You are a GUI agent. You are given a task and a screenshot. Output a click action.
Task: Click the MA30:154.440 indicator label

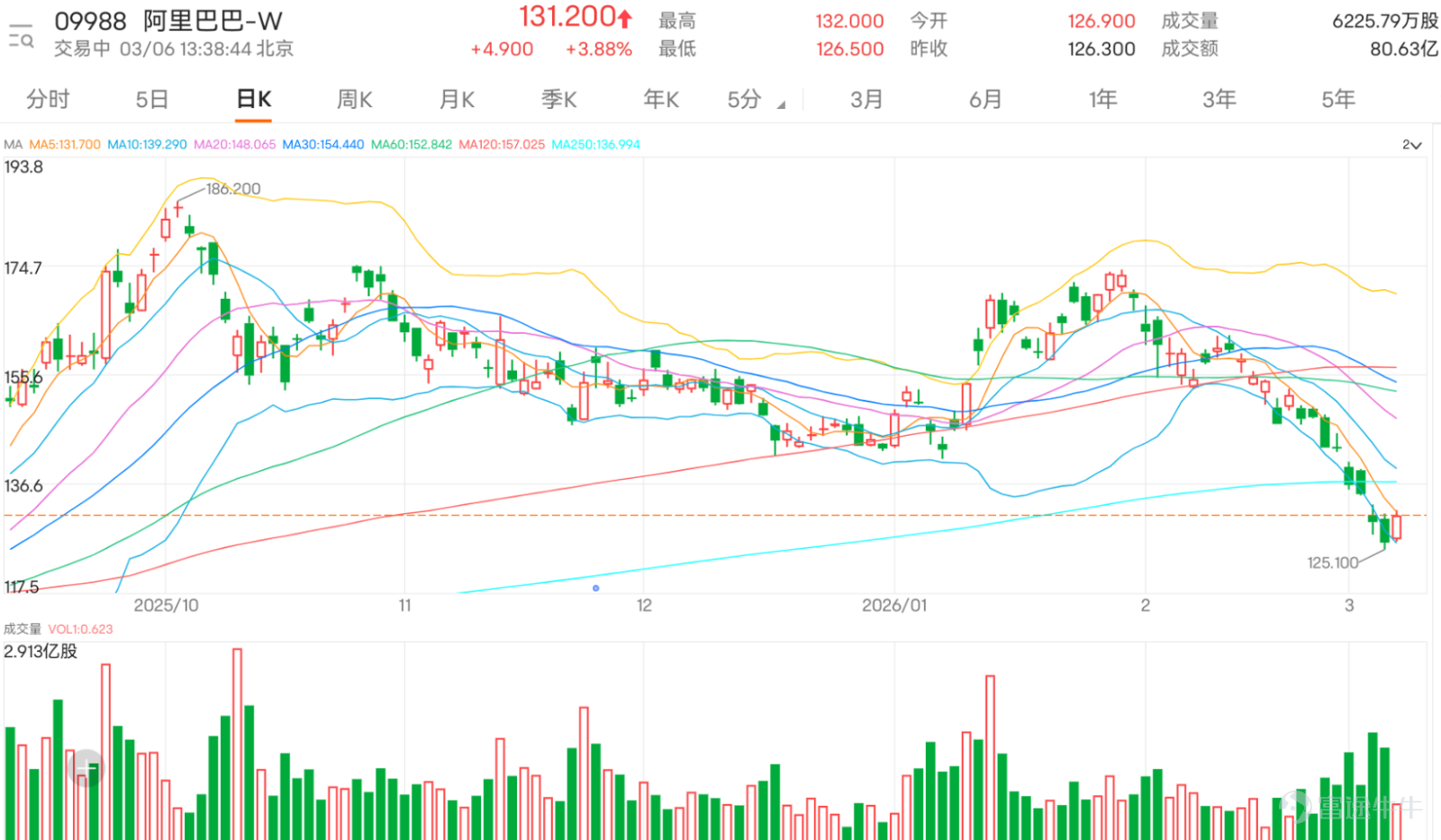(x=323, y=144)
